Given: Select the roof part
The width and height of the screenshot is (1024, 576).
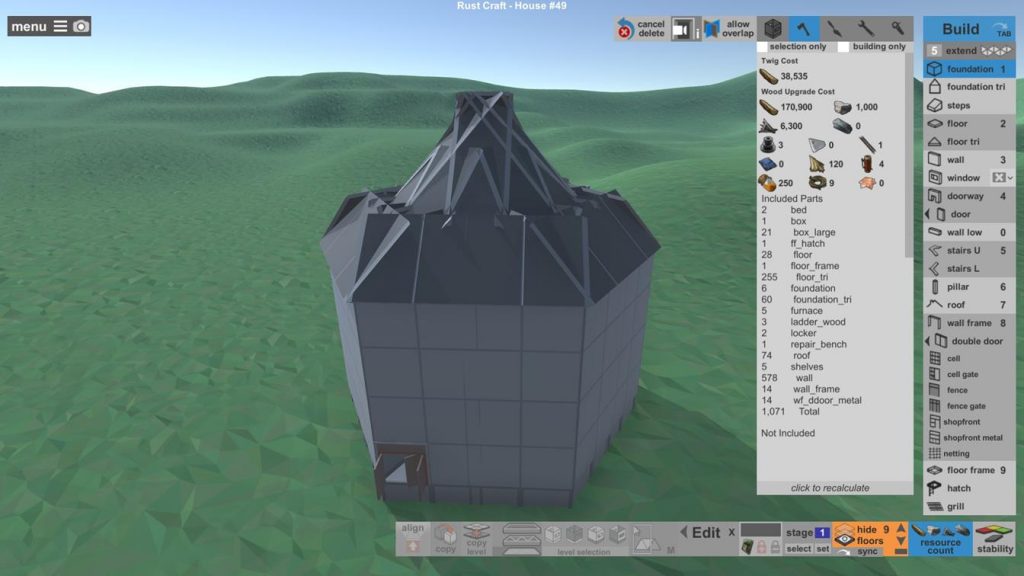Looking at the screenshot, I should point(969,304).
